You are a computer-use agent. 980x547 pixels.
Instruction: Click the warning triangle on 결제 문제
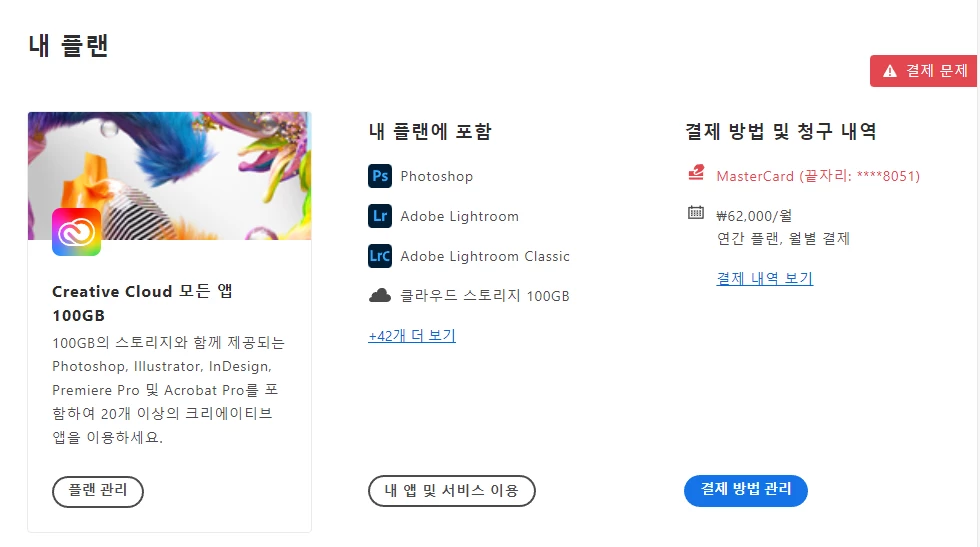[889, 71]
